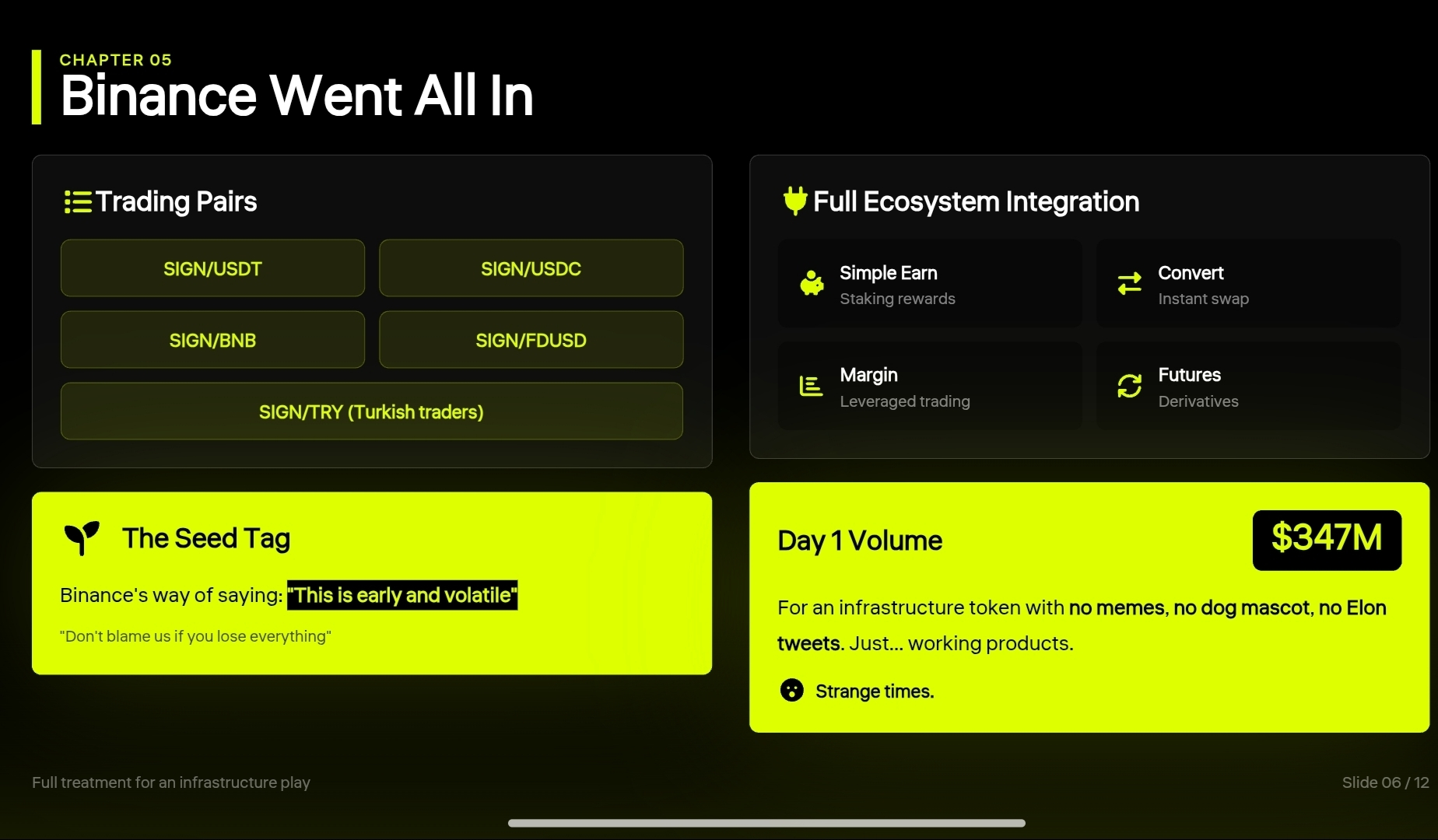Click the Binance Went All In title

pyautogui.click(x=296, y=96)
